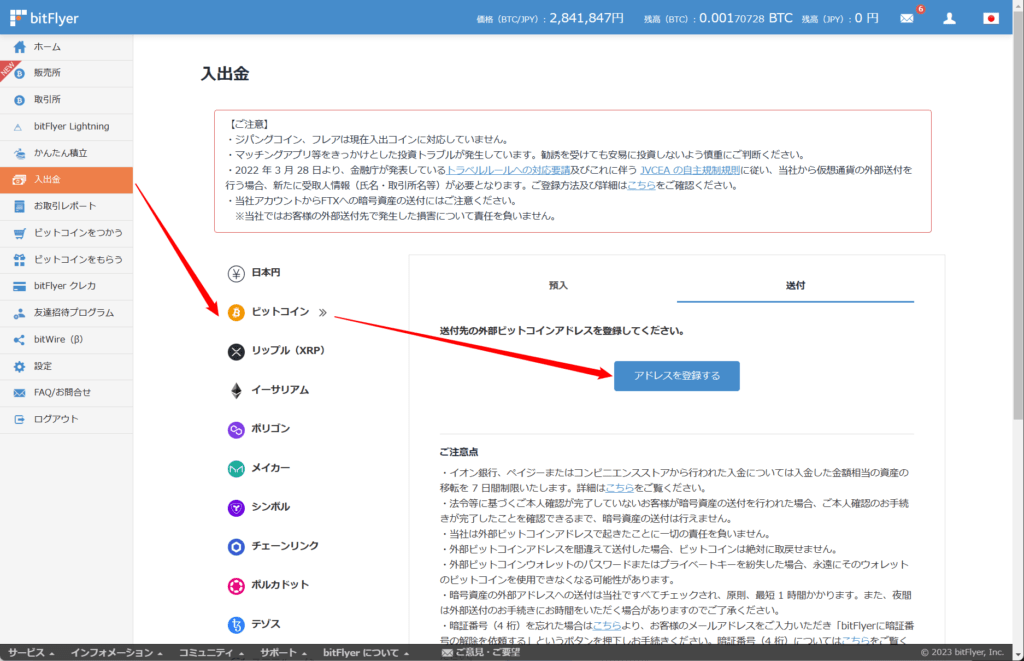1024x661 pixels.
Task: Select the Maker teal icon
Action: 236,468
